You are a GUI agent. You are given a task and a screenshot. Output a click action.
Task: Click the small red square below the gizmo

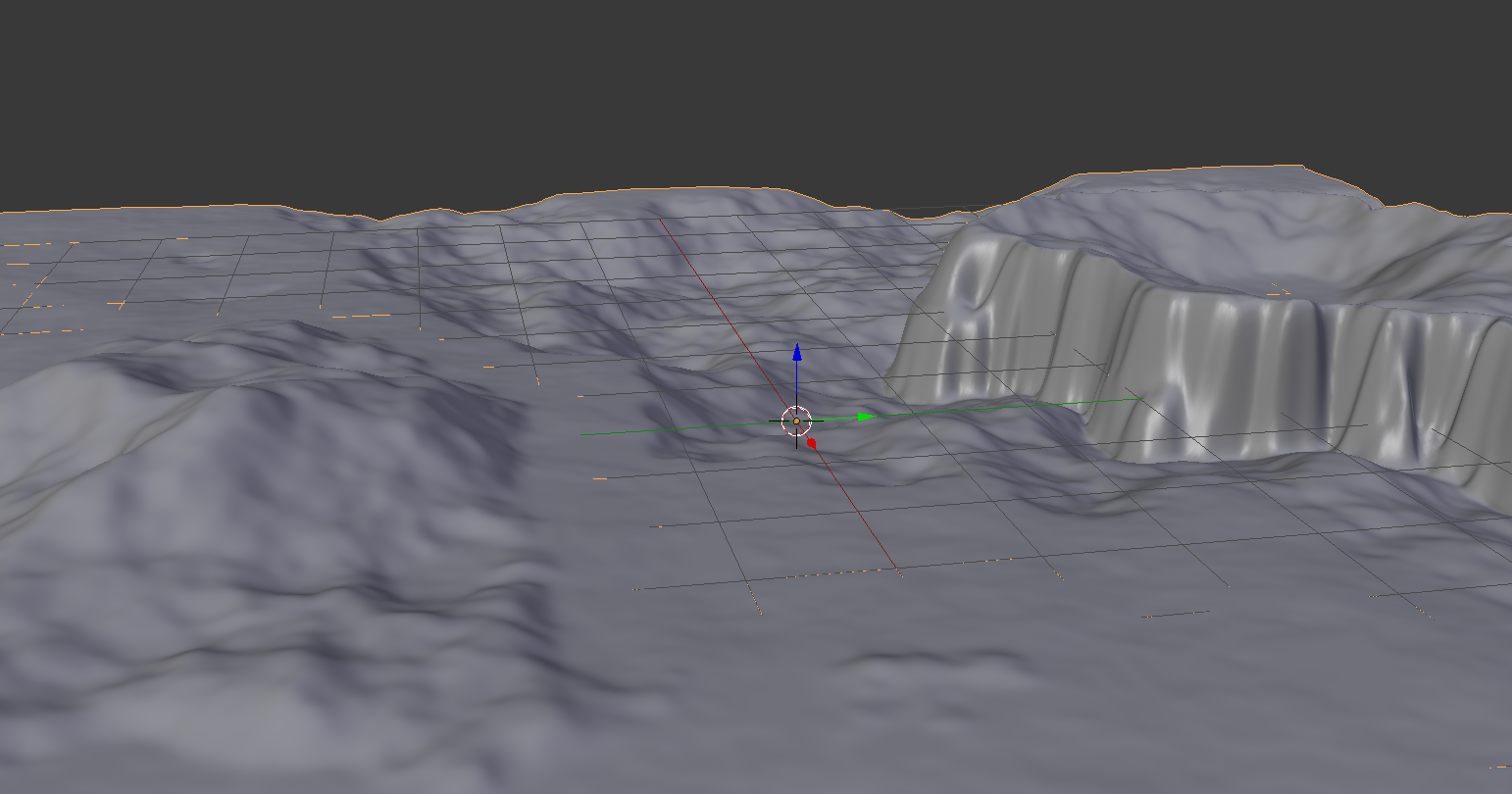(810, 443)
